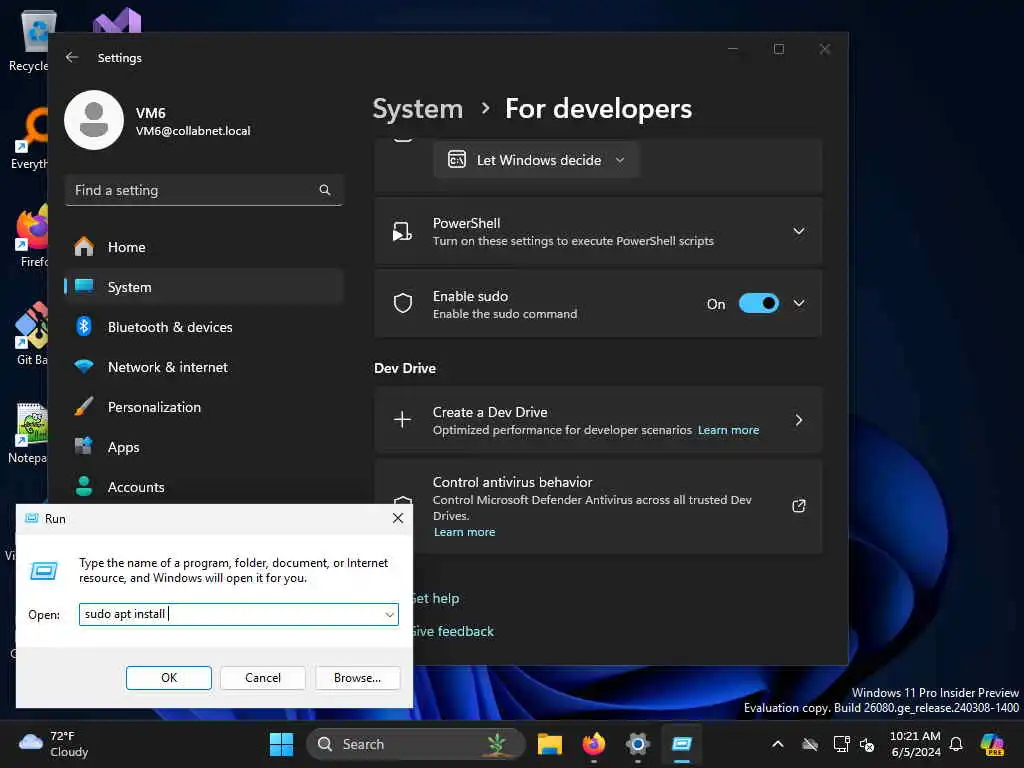This screenshot has width=1024, height=768.
Task: Click the muted volume tray icon
Action: [867, 744]
